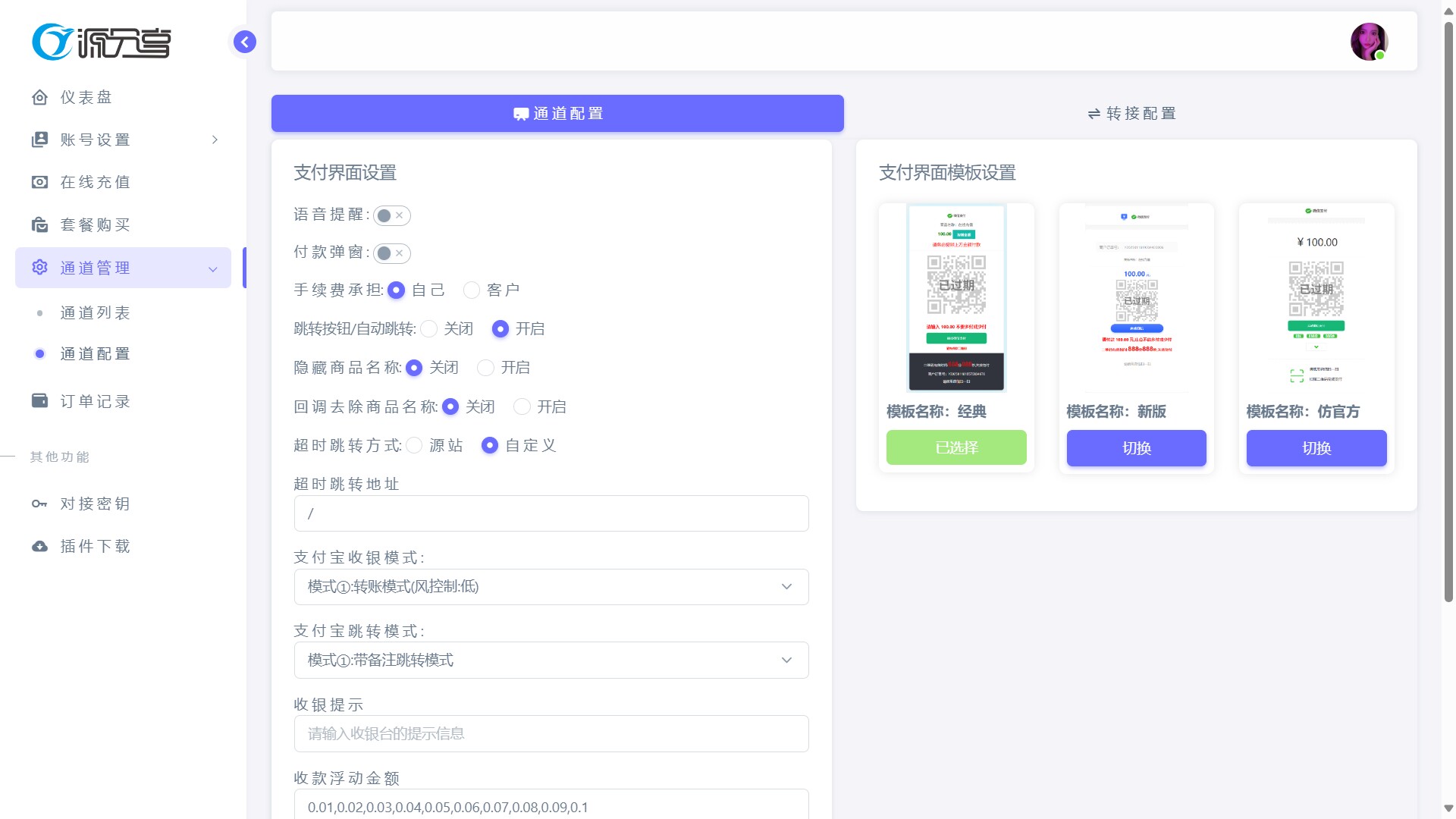Turn on the 付款弹窗 payment popup switch

click(392, 253)
